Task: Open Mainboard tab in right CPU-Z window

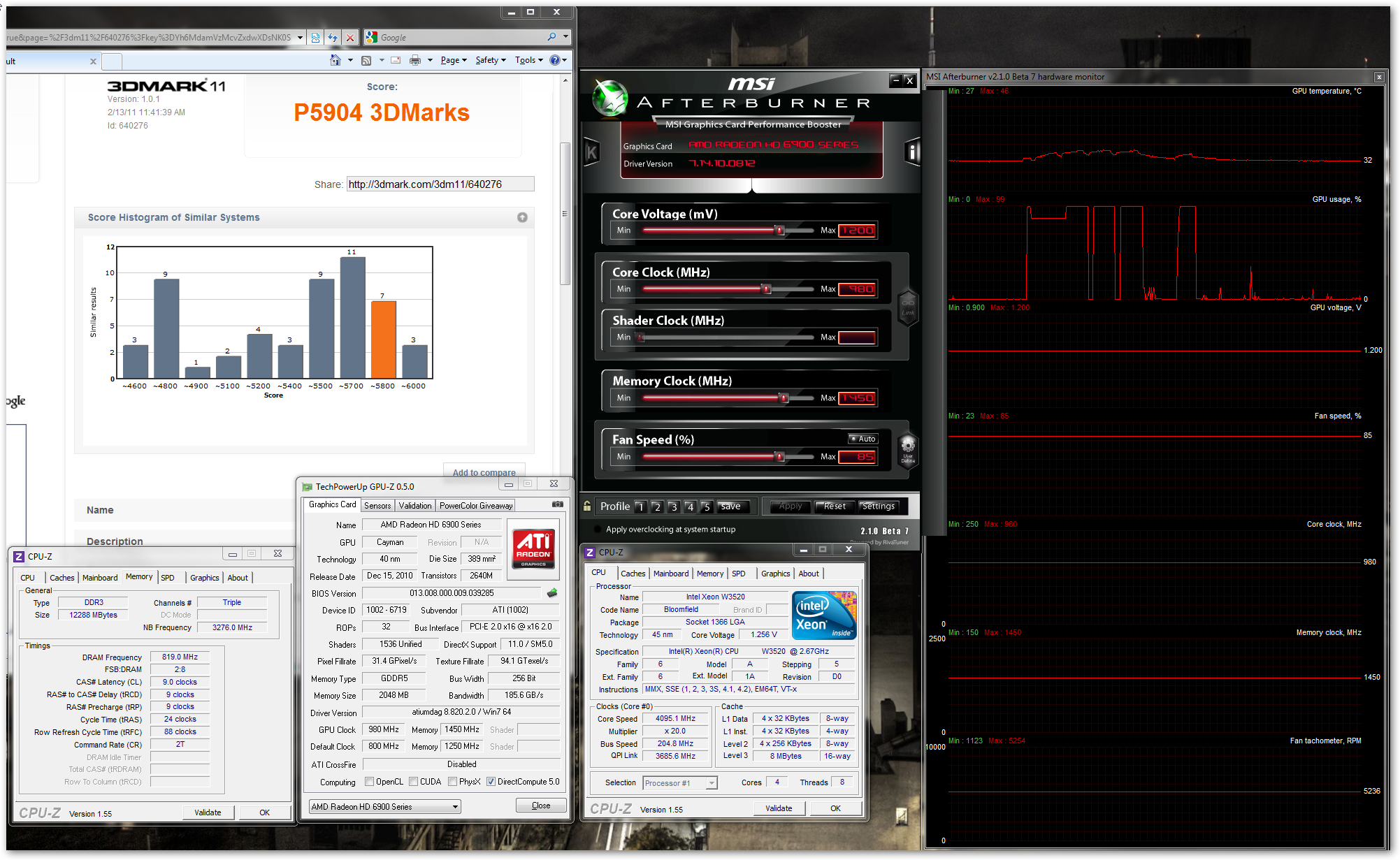Action: tap(671, 574)
